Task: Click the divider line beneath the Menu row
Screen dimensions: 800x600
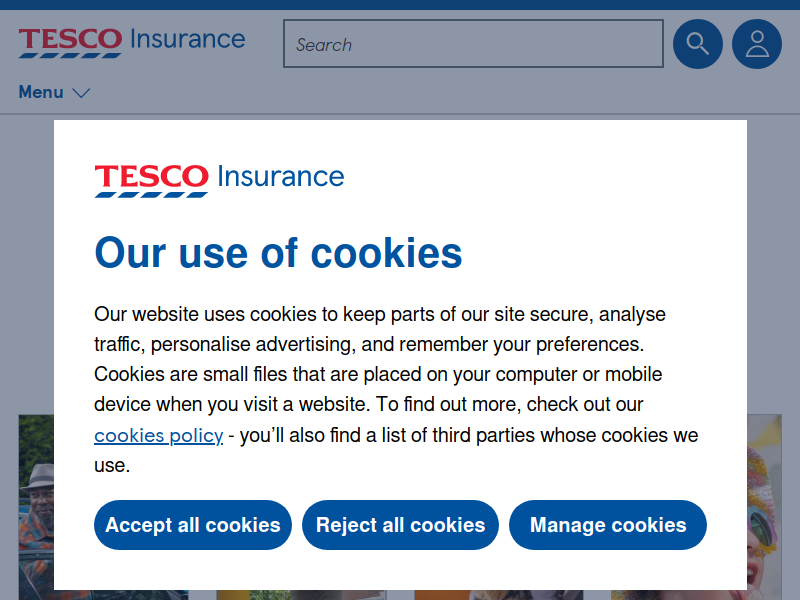Action: 400,114
